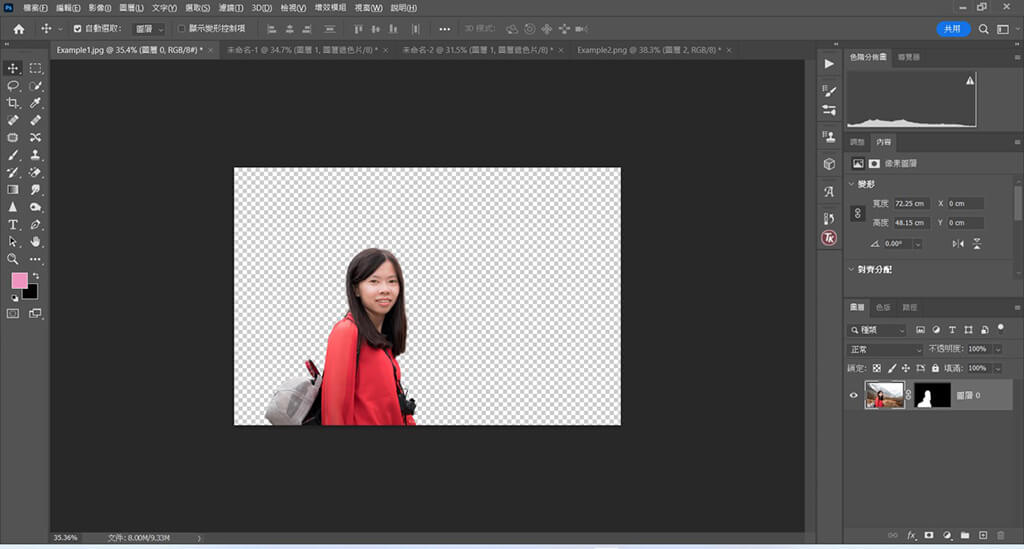Open the 濾鏡(T) Filter menu

click(231, 8)
